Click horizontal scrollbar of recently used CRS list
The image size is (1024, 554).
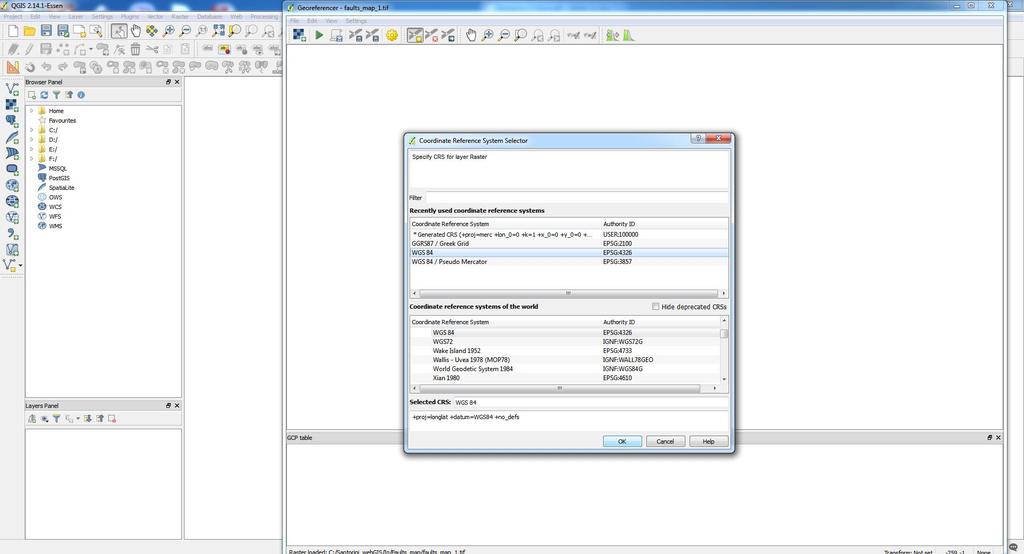569,293
